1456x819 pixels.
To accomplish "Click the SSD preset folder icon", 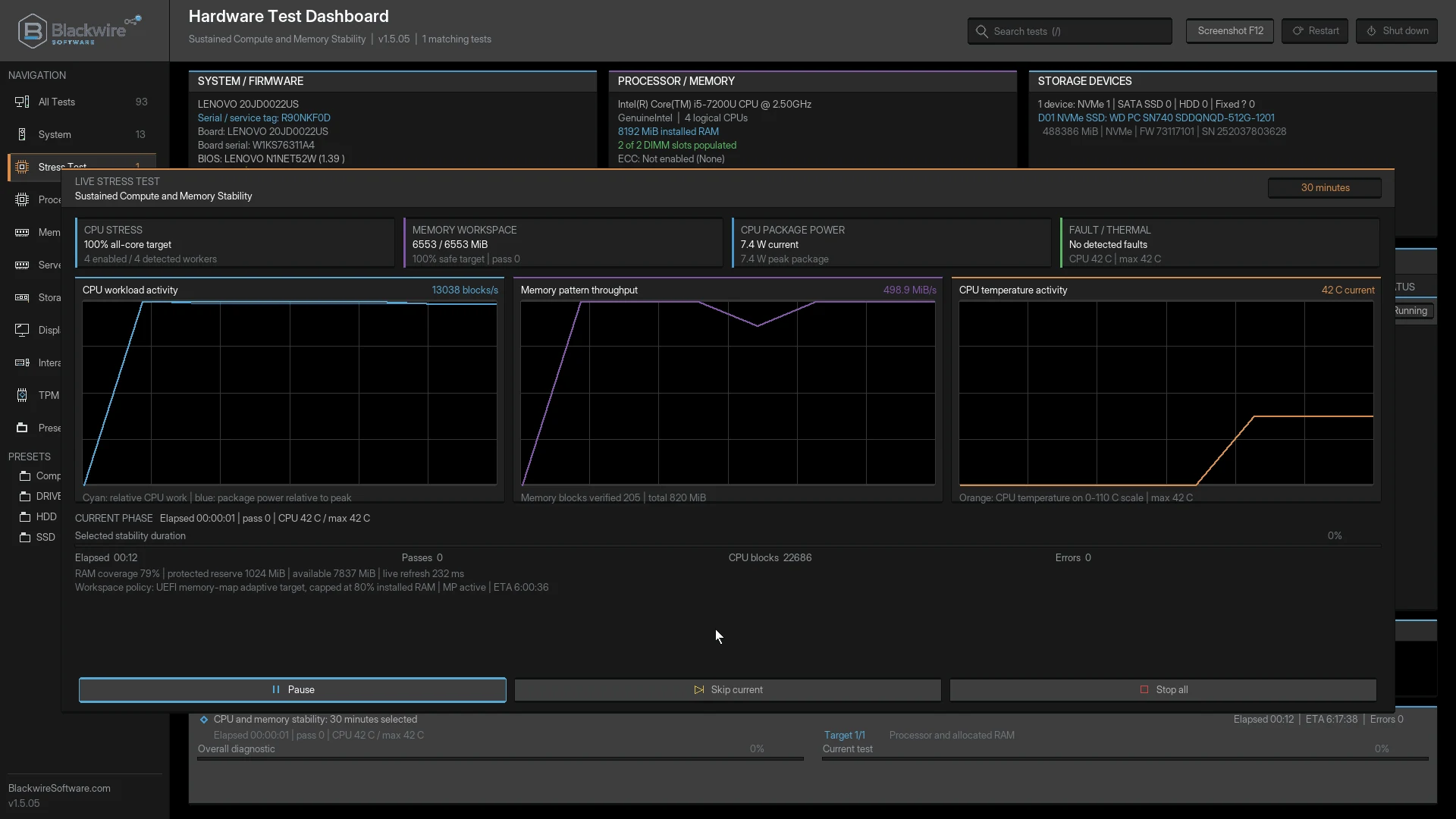I will click(25, 537).
